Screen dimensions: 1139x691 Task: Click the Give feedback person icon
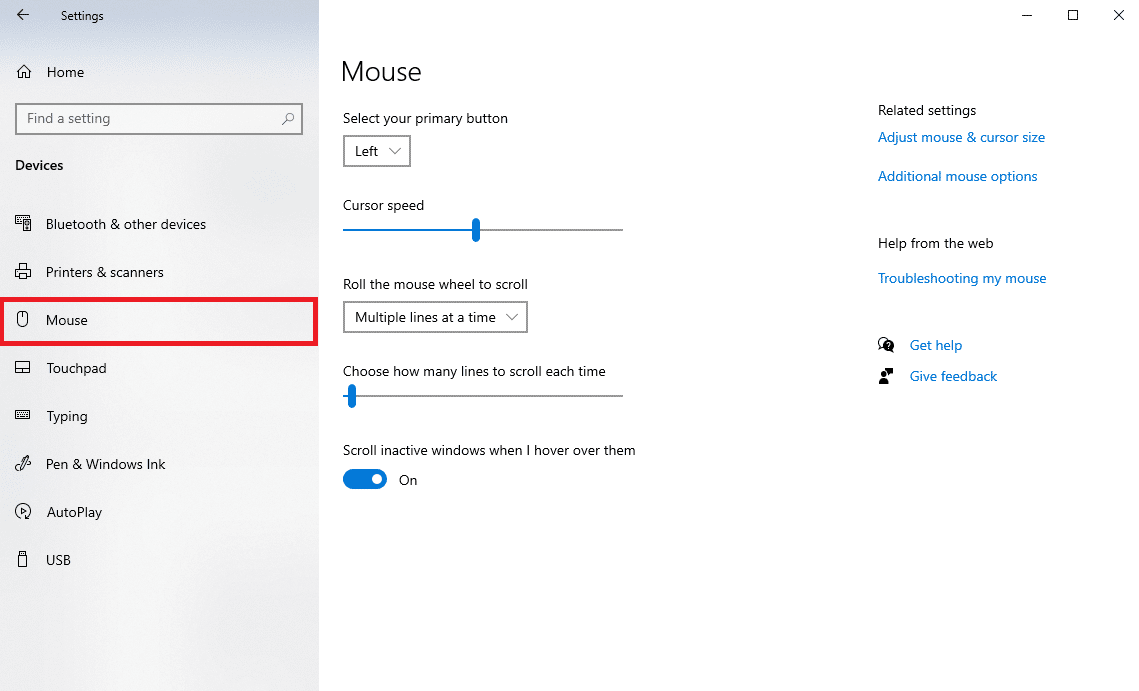[885, 376]
